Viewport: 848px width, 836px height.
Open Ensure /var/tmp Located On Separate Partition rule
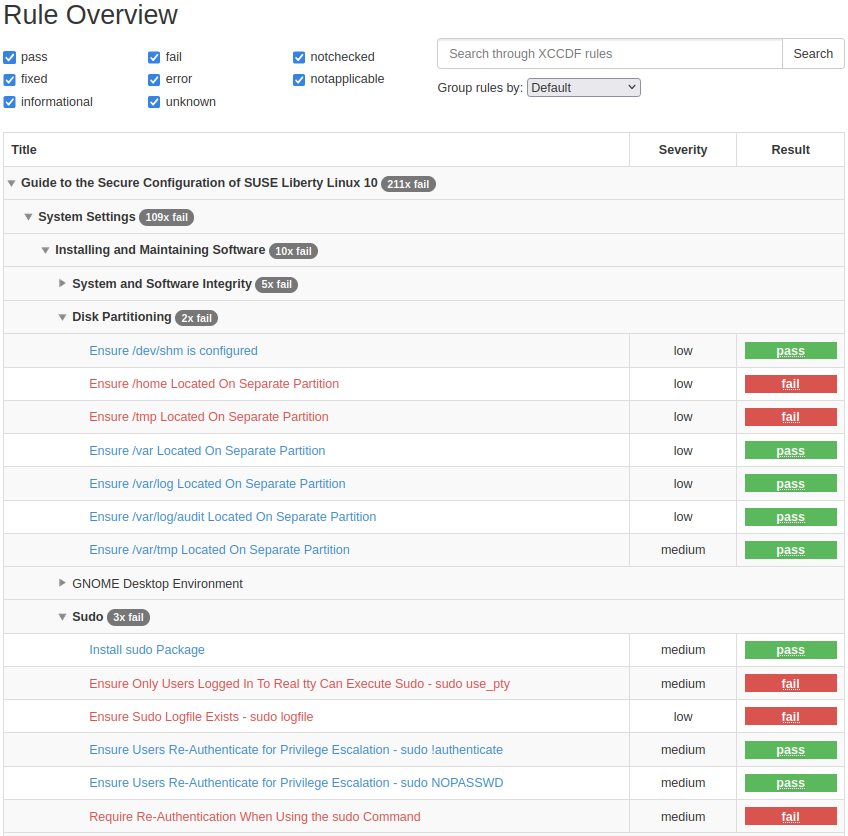219,550
